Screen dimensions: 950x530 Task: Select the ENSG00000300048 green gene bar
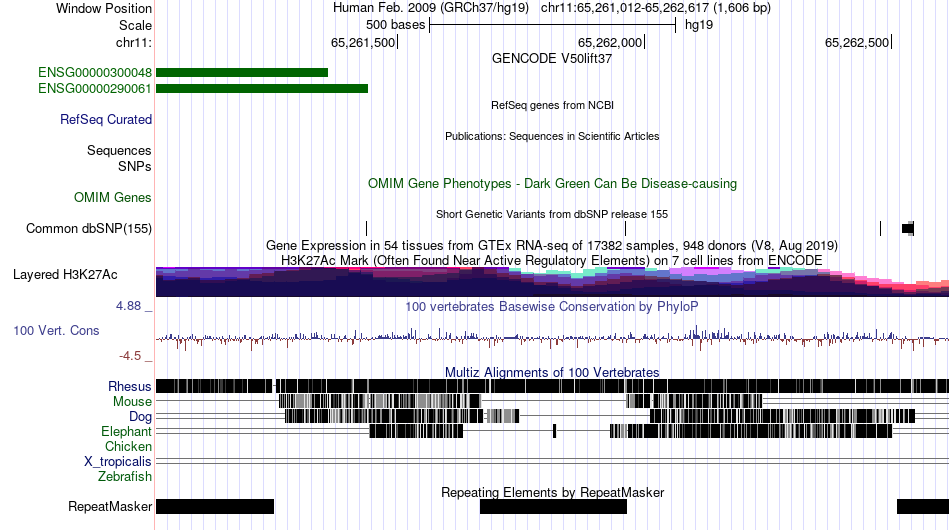click(x=242, y=73)
